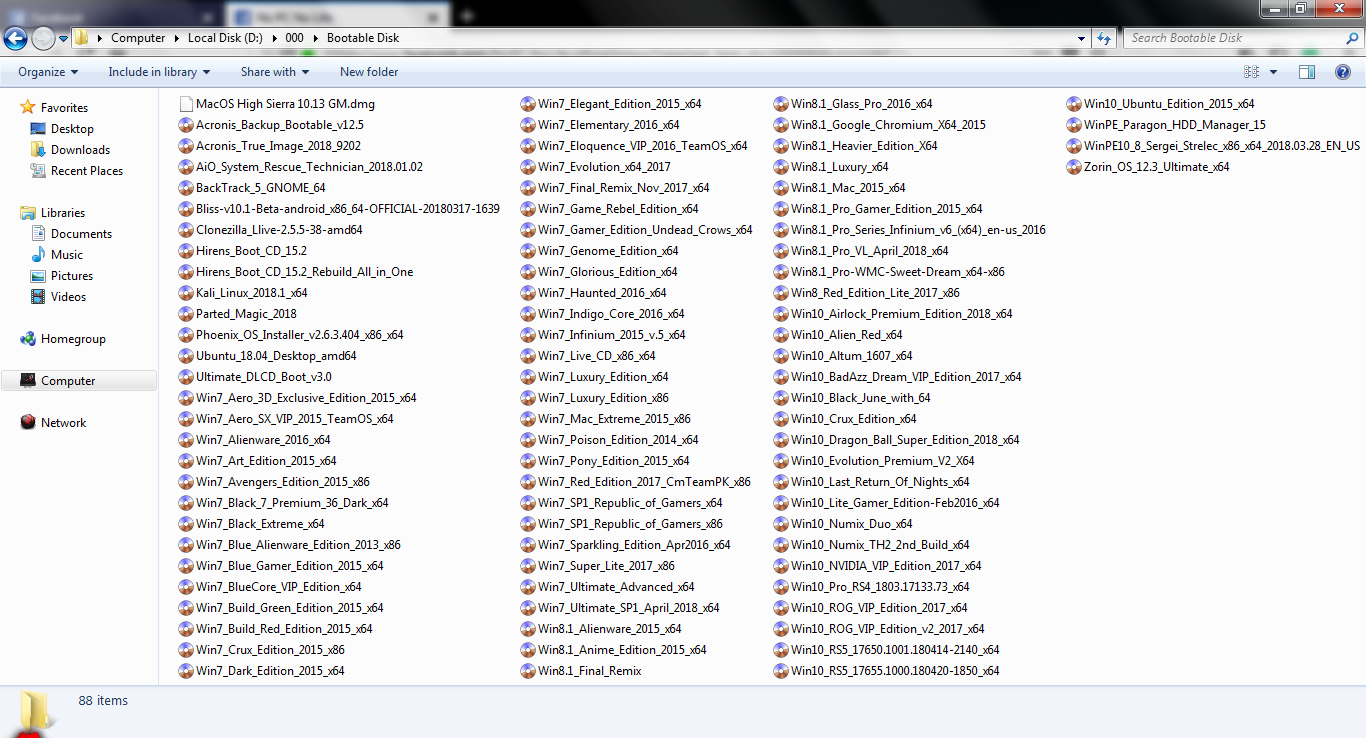Select Win8.1_Glass_Pro_2016_x64 disc icon
1366x738 pixels.
click(x=781, y=104)
